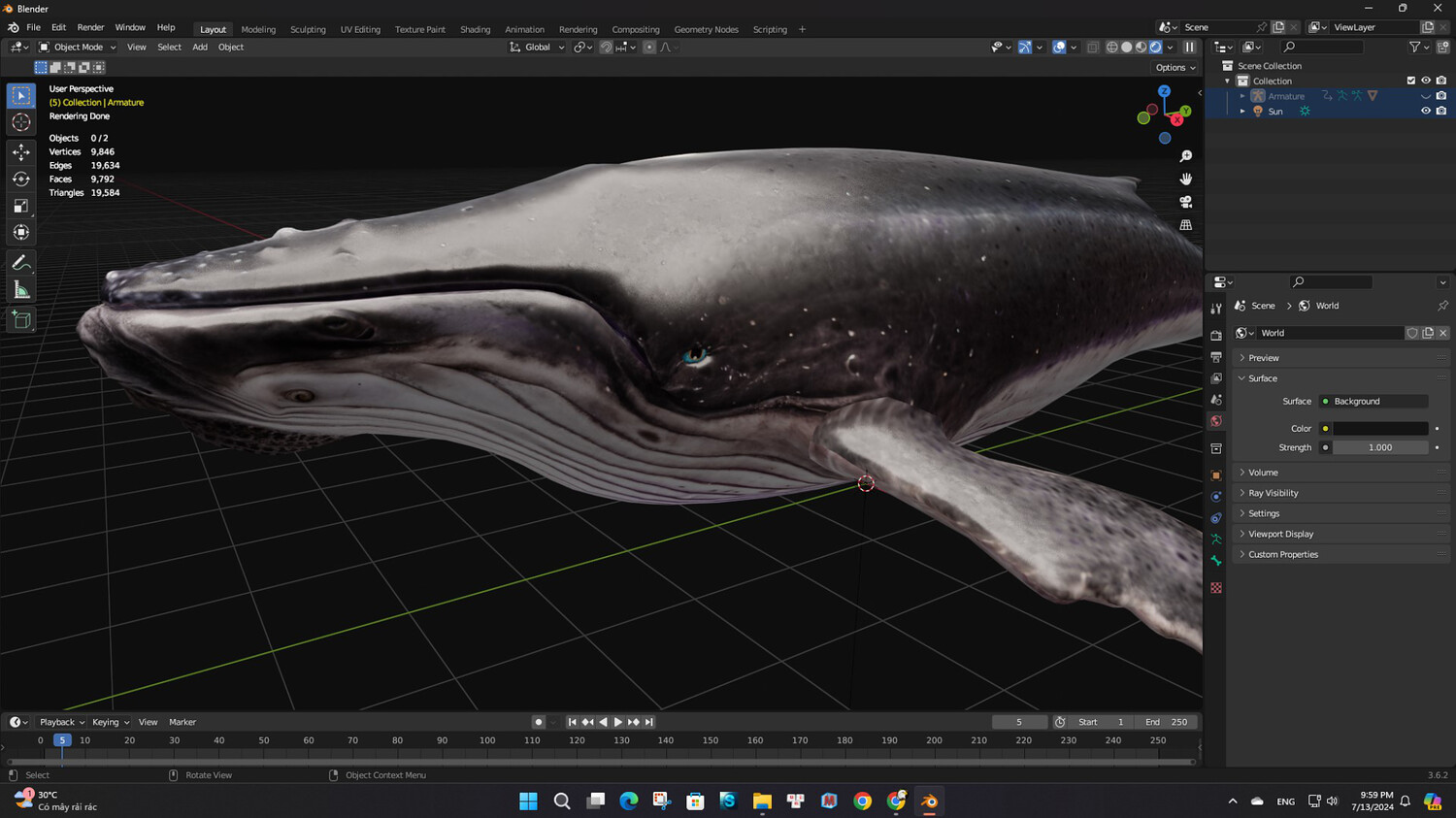Open the Object Mode dropdown
1456x818 pixels.
78,47
